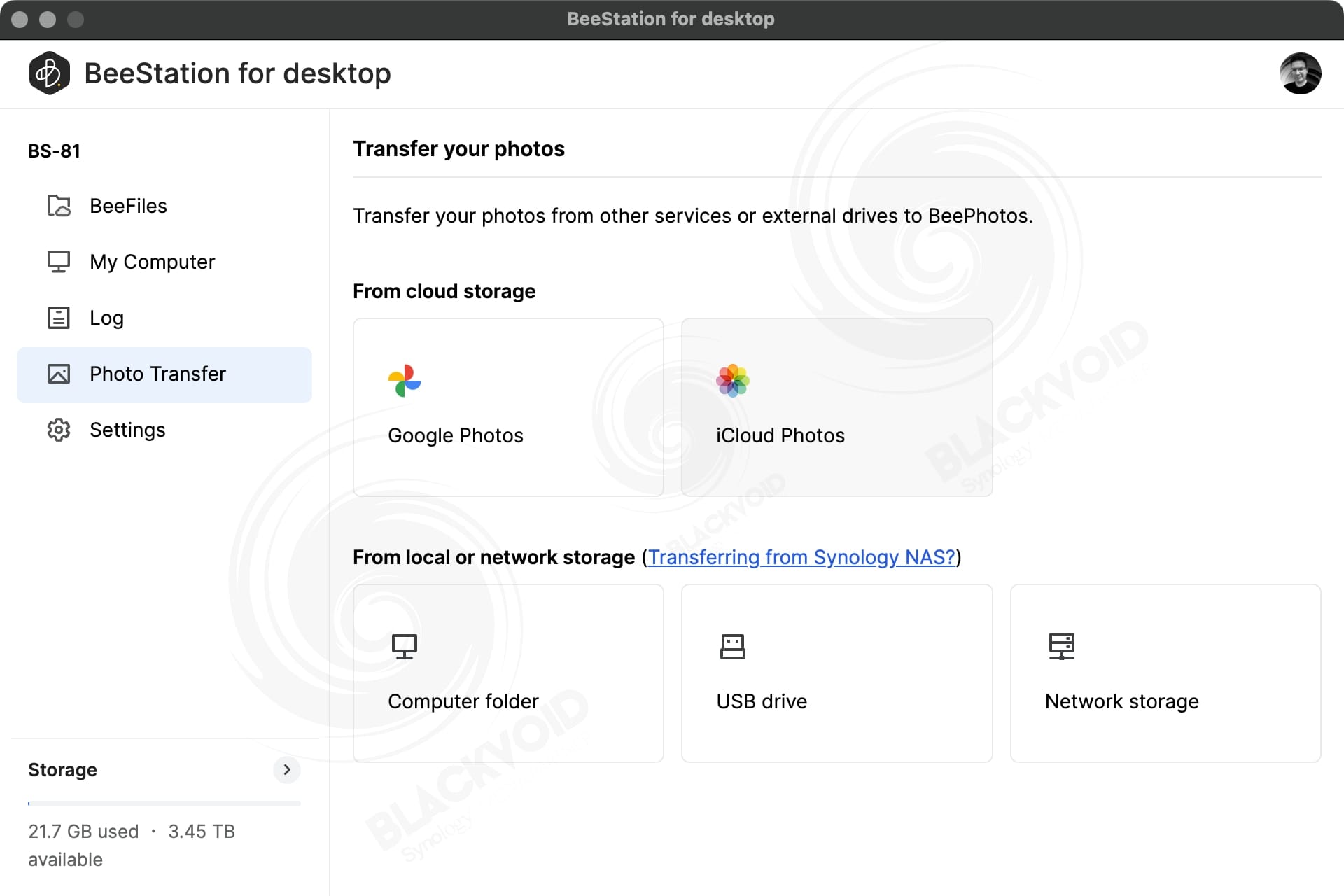The image size is (1344, 896).
Task: Open the user profile avatar
Action: [1300, 73]
